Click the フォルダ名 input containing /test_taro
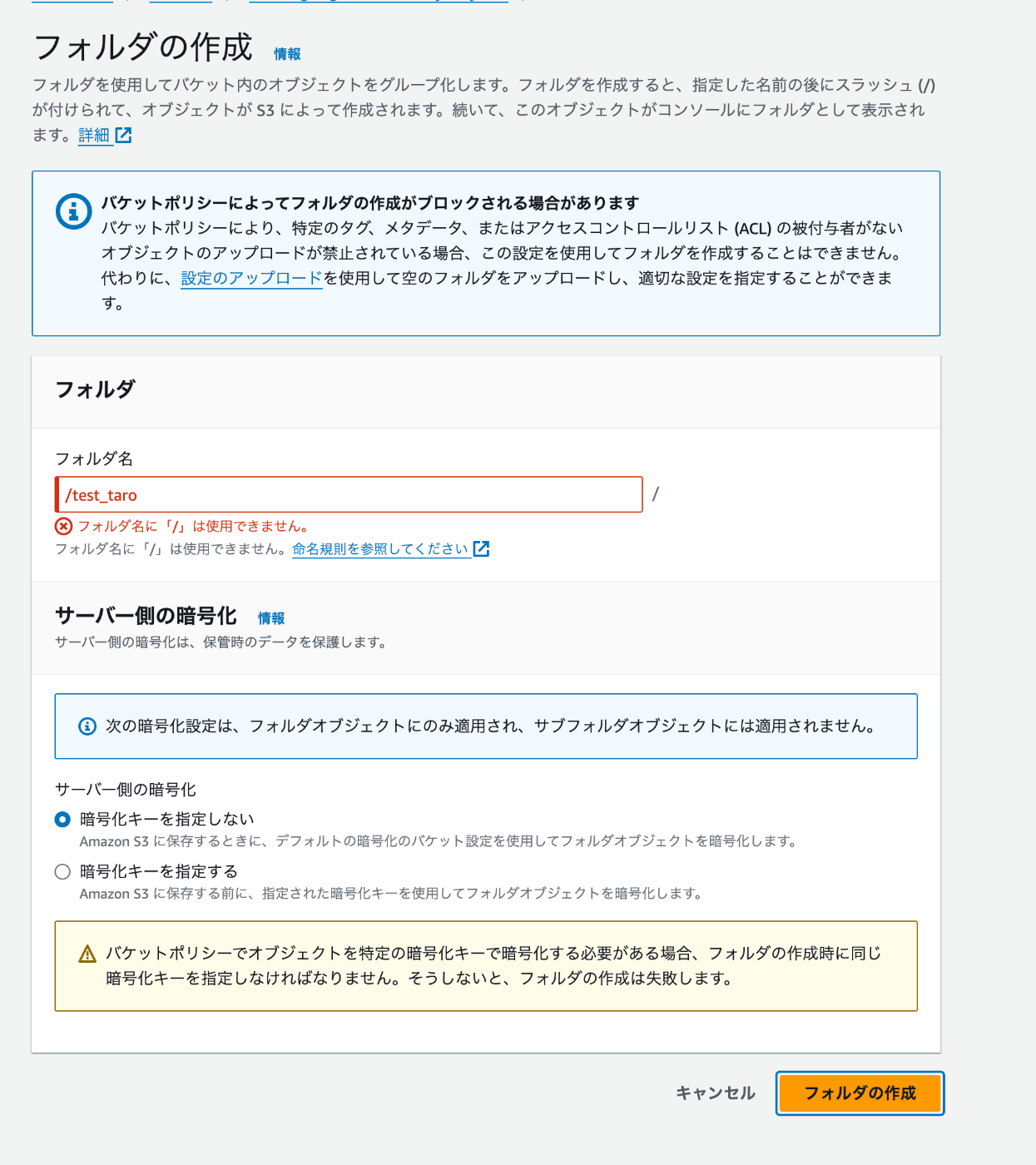 349,494
